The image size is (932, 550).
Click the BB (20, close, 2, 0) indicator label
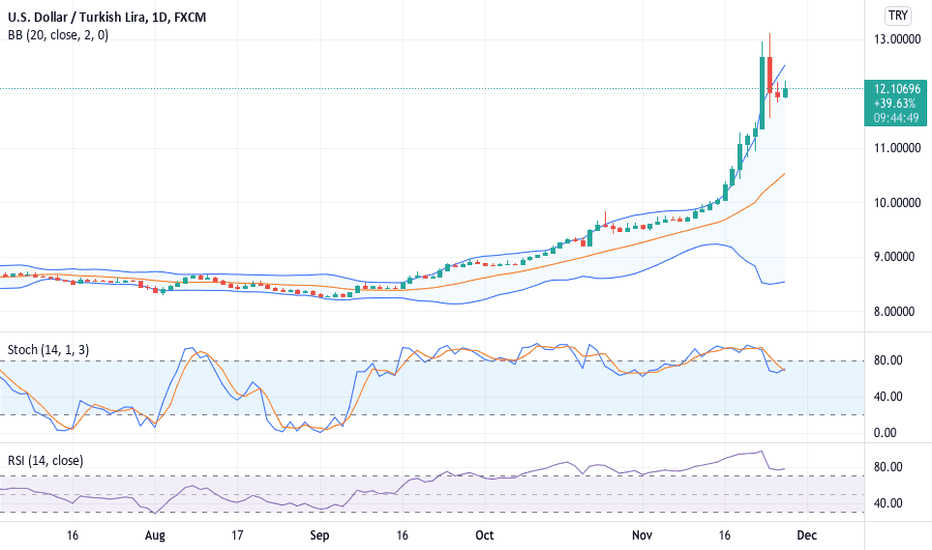tap(58, 35)
